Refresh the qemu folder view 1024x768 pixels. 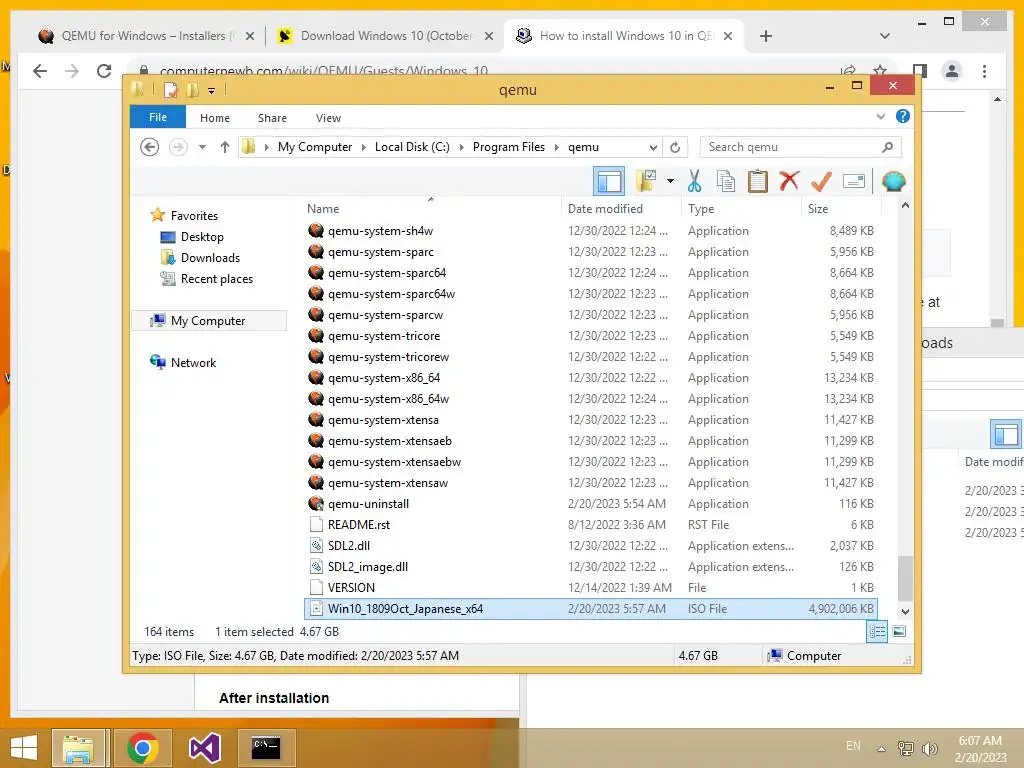click(675, 147)
